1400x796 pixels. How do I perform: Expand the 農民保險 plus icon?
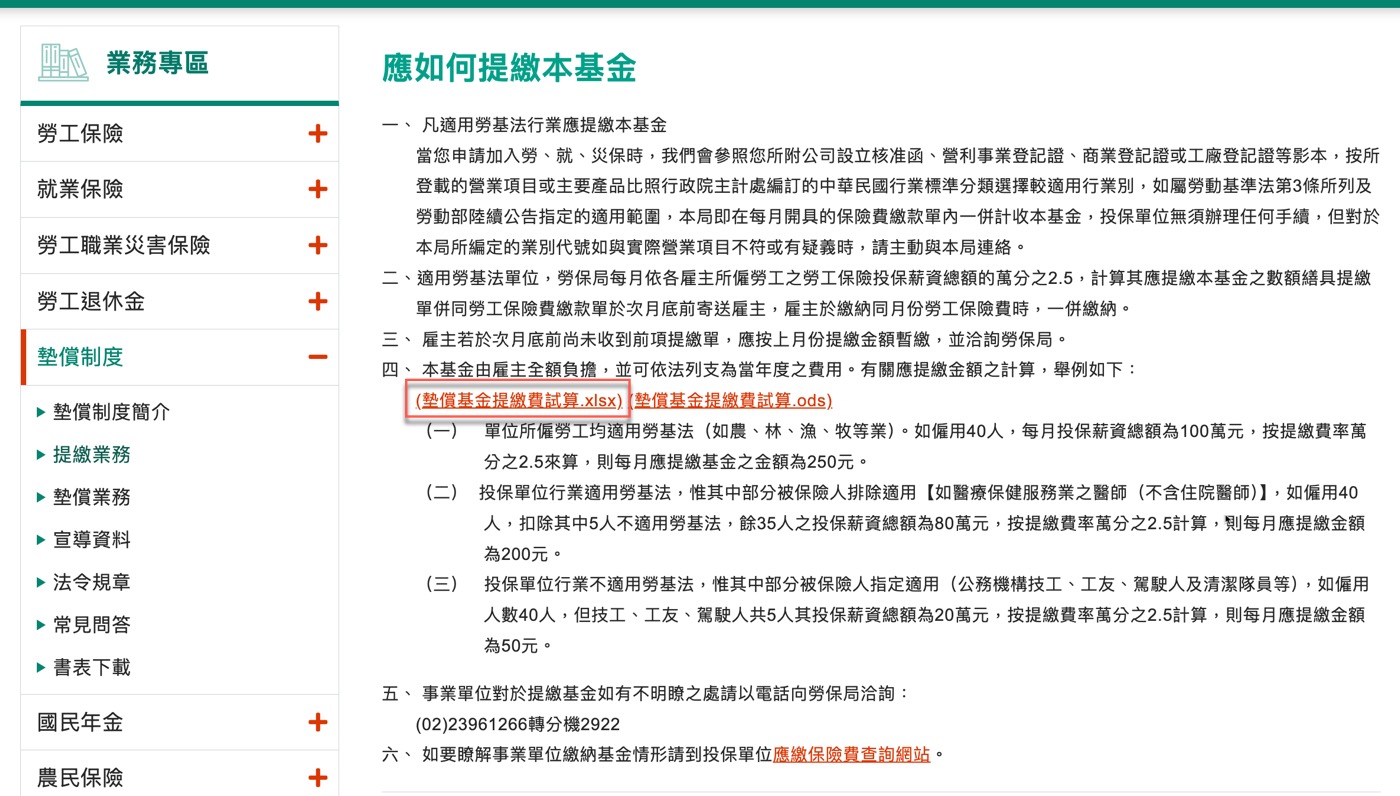point(318,777)
